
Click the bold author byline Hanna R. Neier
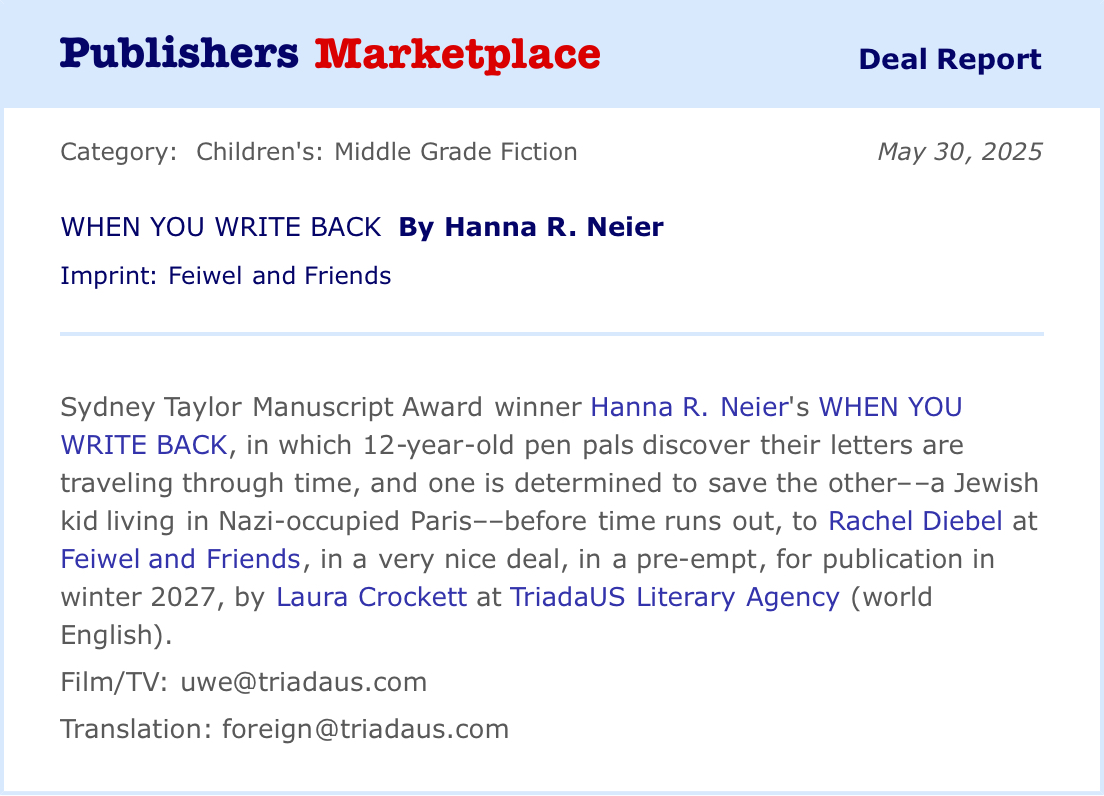pyautogui.click(x=531, y=227)
